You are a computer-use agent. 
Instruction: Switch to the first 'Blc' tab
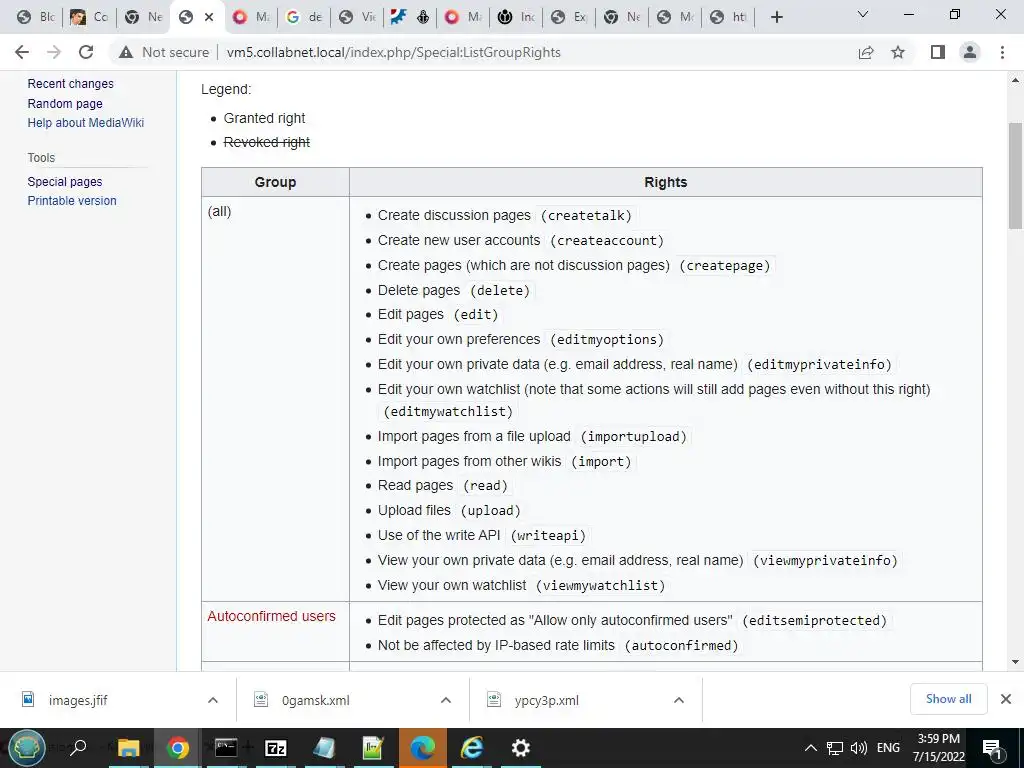coord(36,17)
